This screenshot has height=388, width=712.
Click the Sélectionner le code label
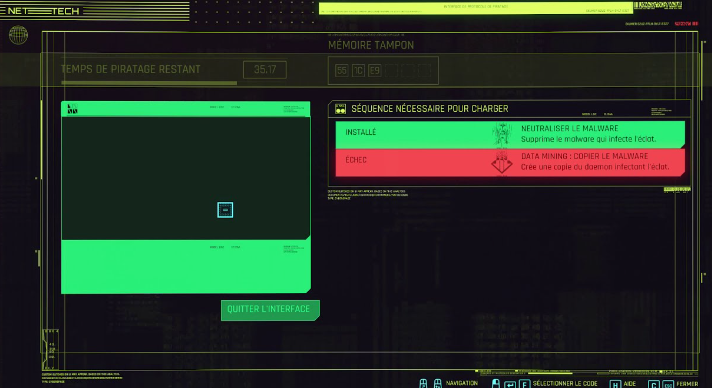pos(565,384)
